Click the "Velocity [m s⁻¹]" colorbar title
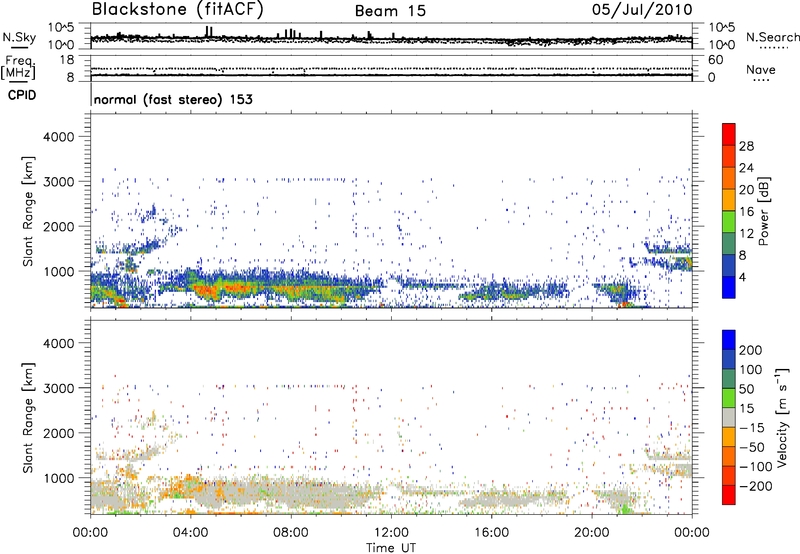The height and width of the screenshot is (554, 800). pyautogui.click(x=782, y=417)
